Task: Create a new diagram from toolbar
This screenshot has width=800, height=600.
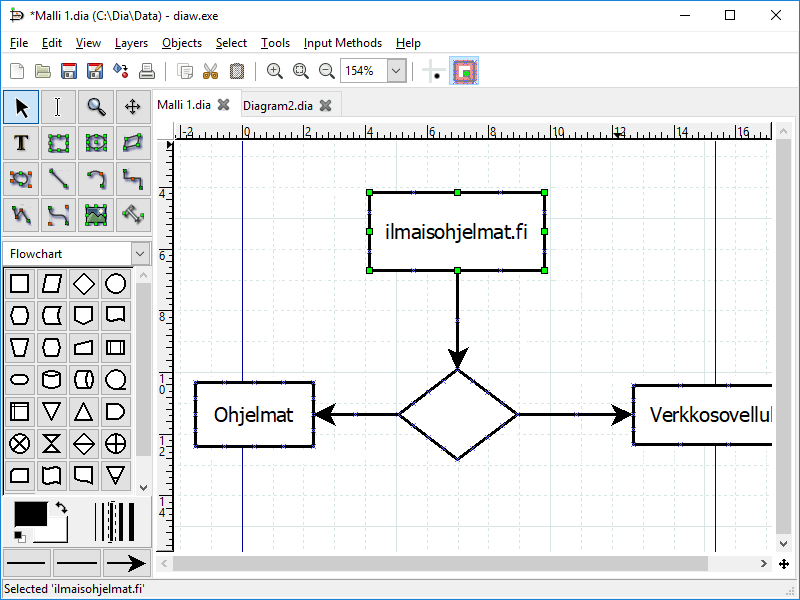Action: point(17,71)
